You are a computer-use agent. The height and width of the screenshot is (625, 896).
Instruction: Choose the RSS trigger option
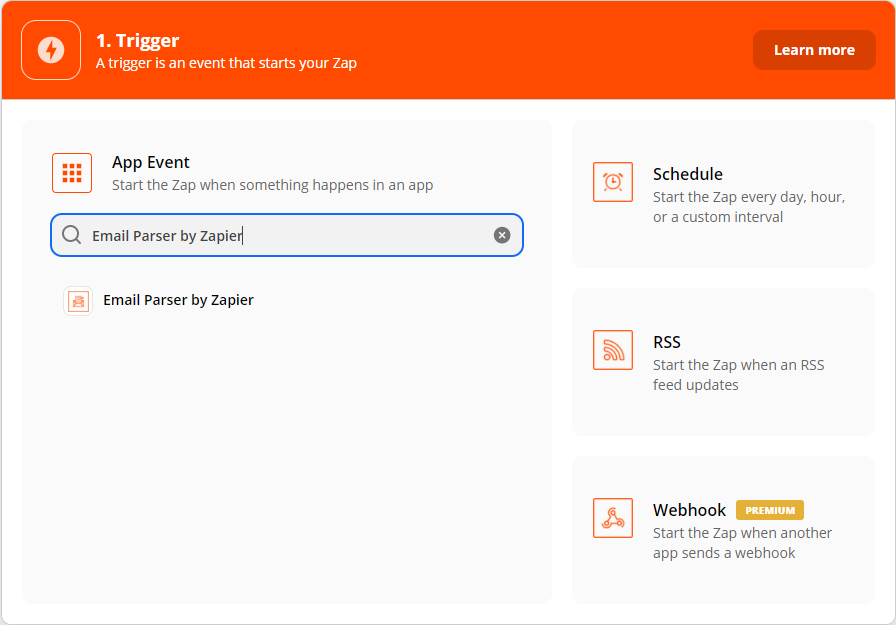(x=723, y=362)
